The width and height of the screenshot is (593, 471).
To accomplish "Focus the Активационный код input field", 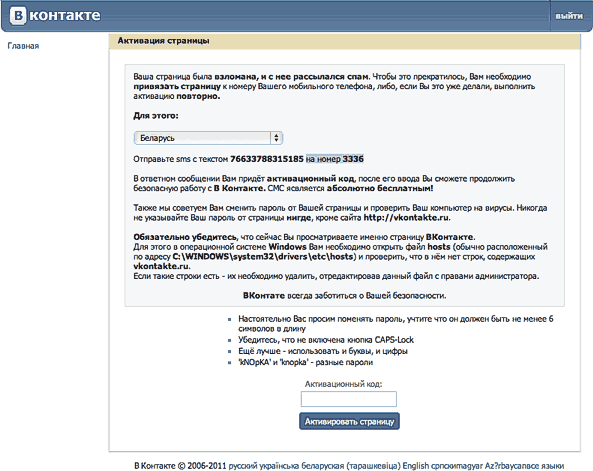I will click(x=349, y=399).
